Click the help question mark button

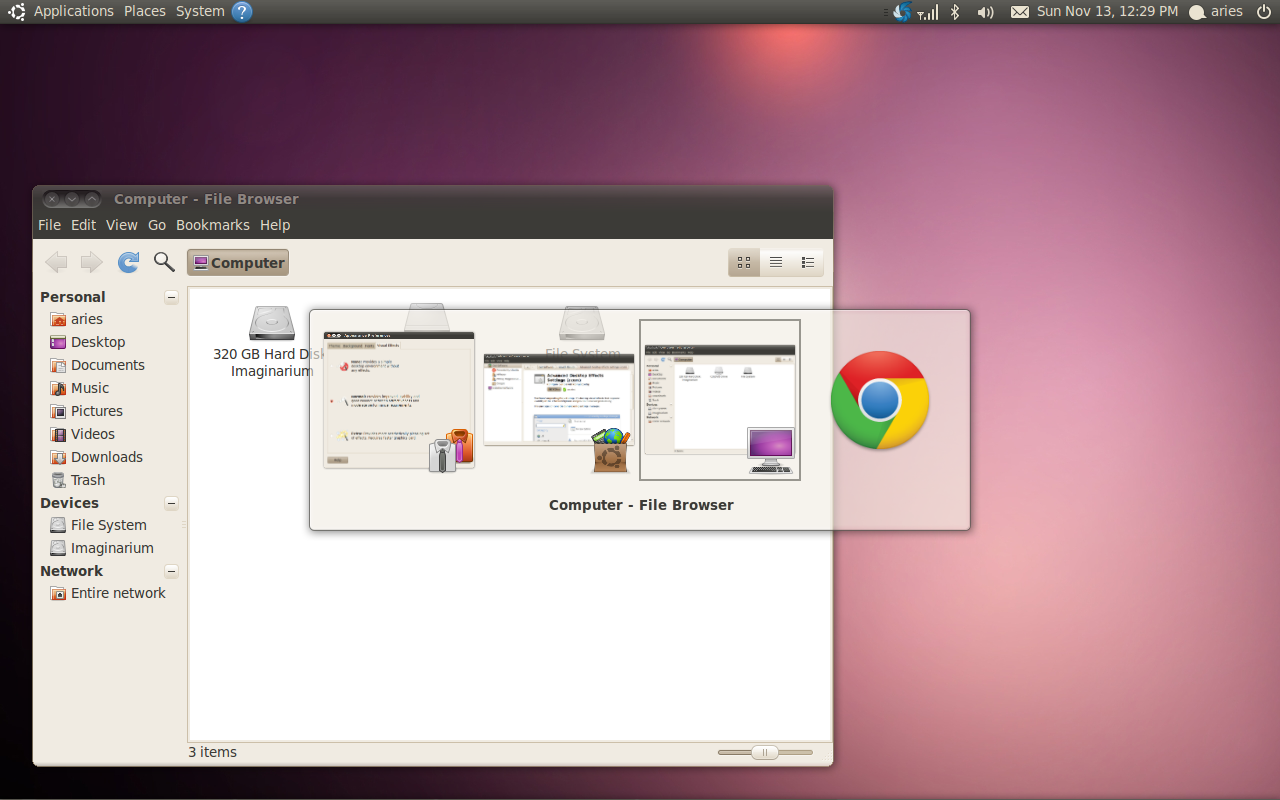(242, 11)
